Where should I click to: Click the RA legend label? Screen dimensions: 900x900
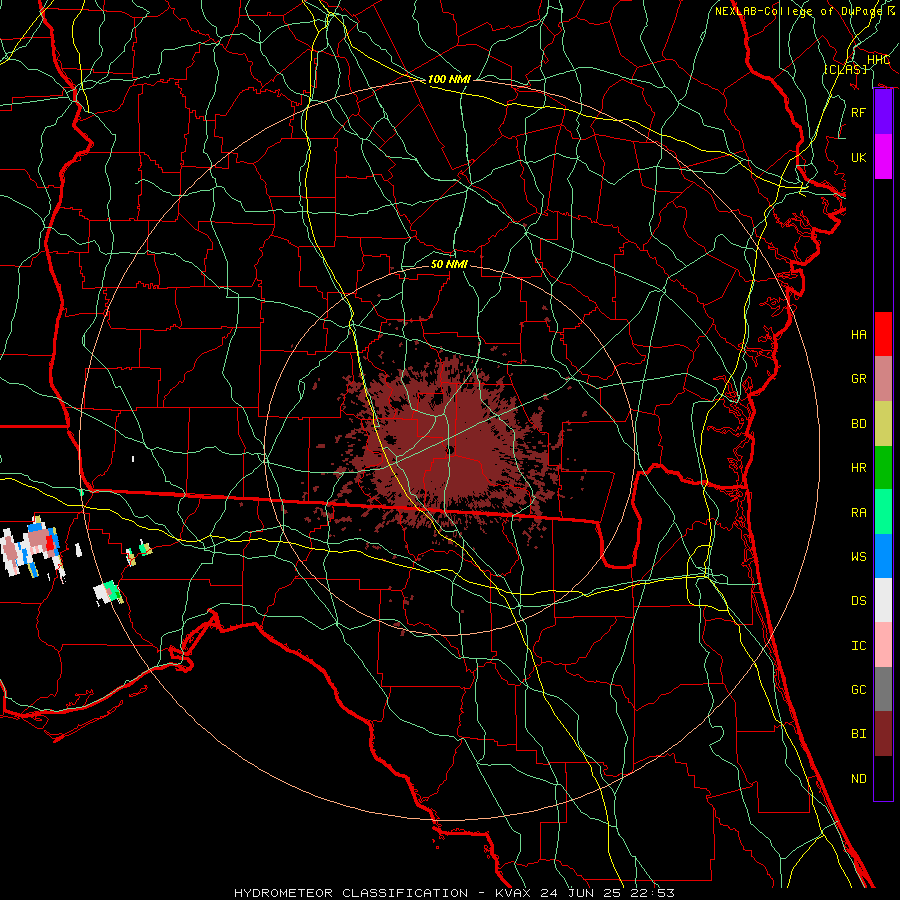[859, 513]
